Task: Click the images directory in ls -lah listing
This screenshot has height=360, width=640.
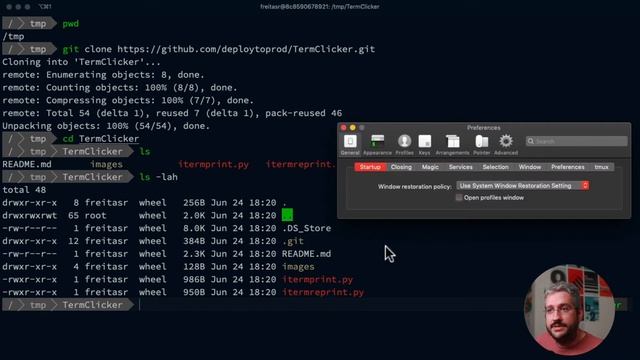Action: click(x=298, y=267)
